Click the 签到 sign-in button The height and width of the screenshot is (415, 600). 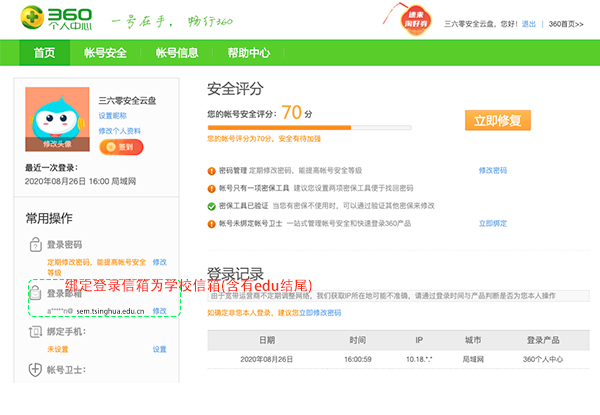coord(121,147)
